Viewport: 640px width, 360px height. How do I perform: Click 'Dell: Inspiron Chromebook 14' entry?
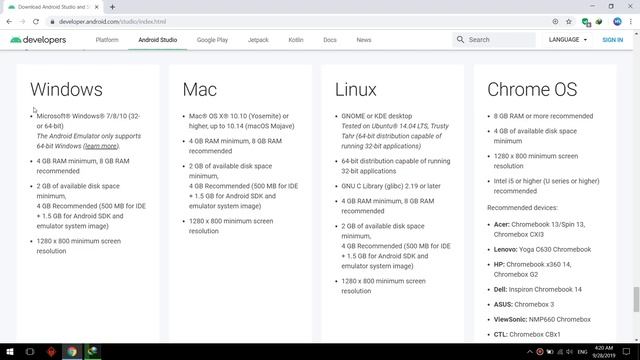click(x=538, y=289)
